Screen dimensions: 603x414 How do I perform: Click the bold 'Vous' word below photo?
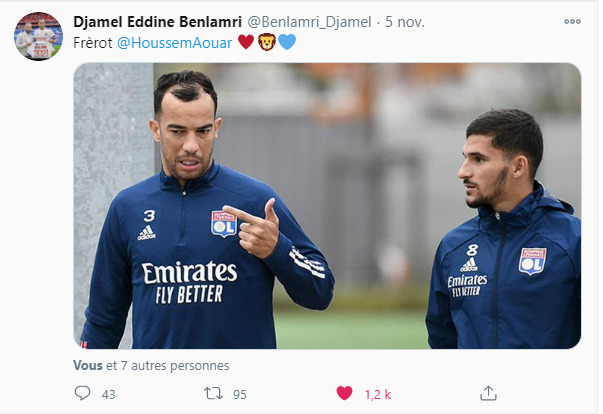[88, 365]
